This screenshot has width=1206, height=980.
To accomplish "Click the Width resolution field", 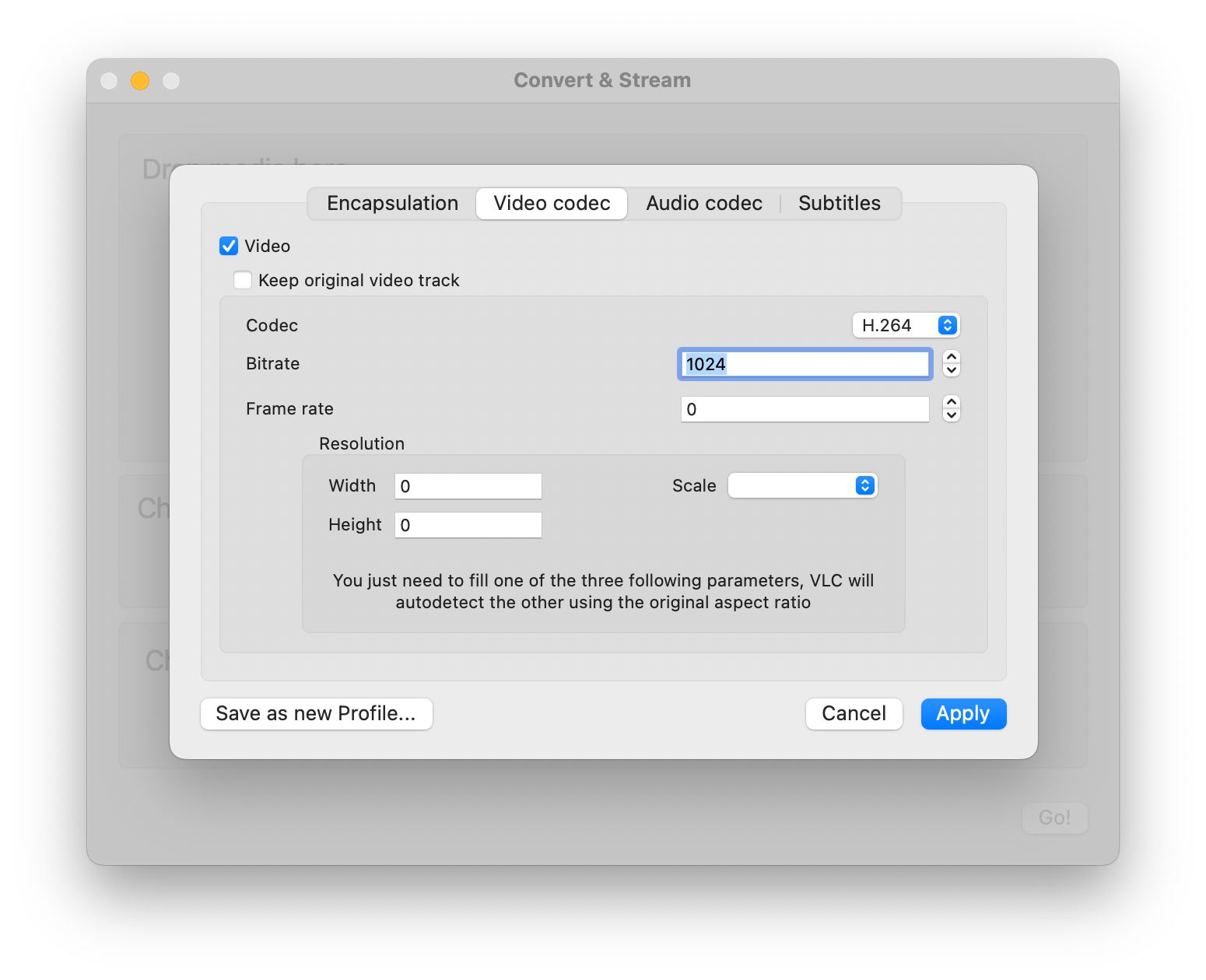I will [x=467, y=485].
